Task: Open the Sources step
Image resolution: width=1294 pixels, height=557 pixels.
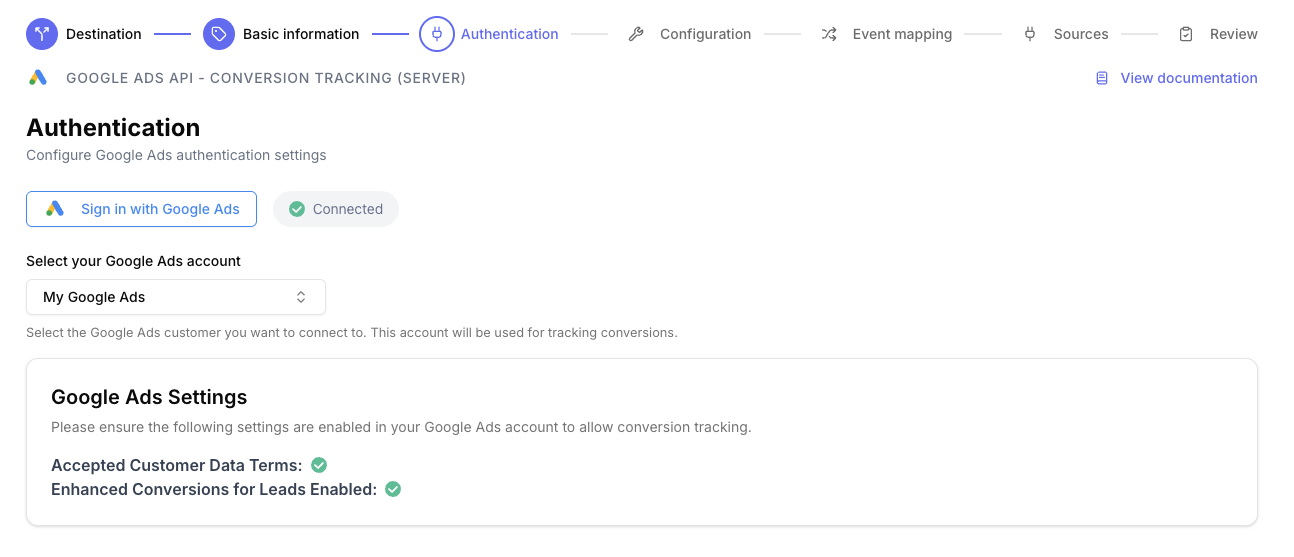Action: coord(1081,34)
